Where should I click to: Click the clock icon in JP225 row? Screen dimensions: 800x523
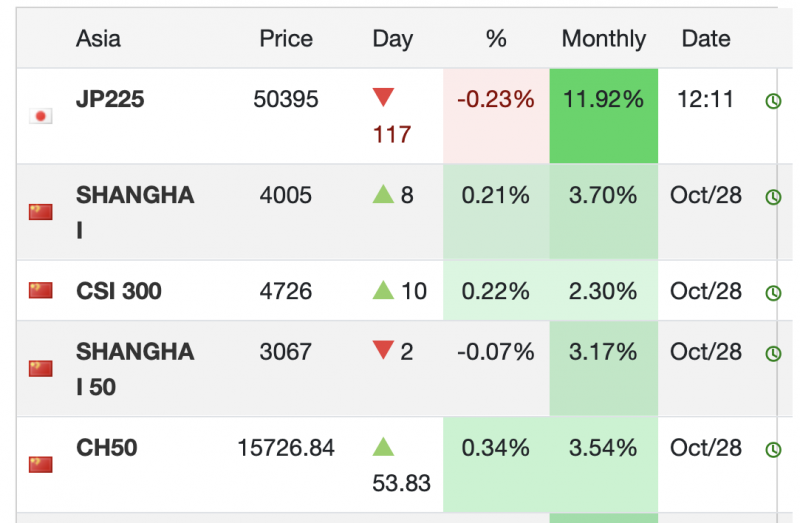pos(772,101)
